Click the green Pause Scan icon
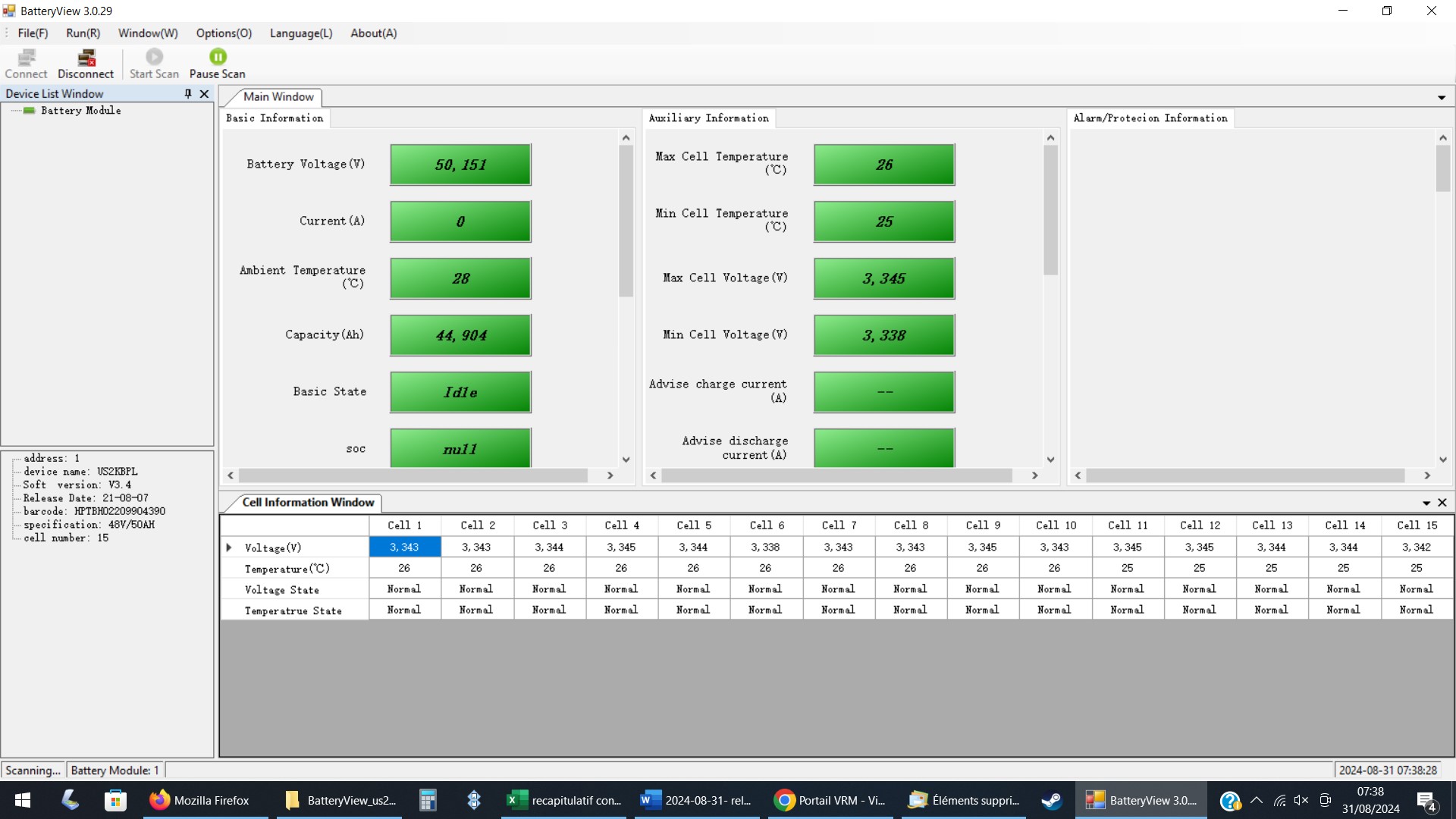Image resolution: width=1456 pixels, height=819 pixels. point(218,57)
